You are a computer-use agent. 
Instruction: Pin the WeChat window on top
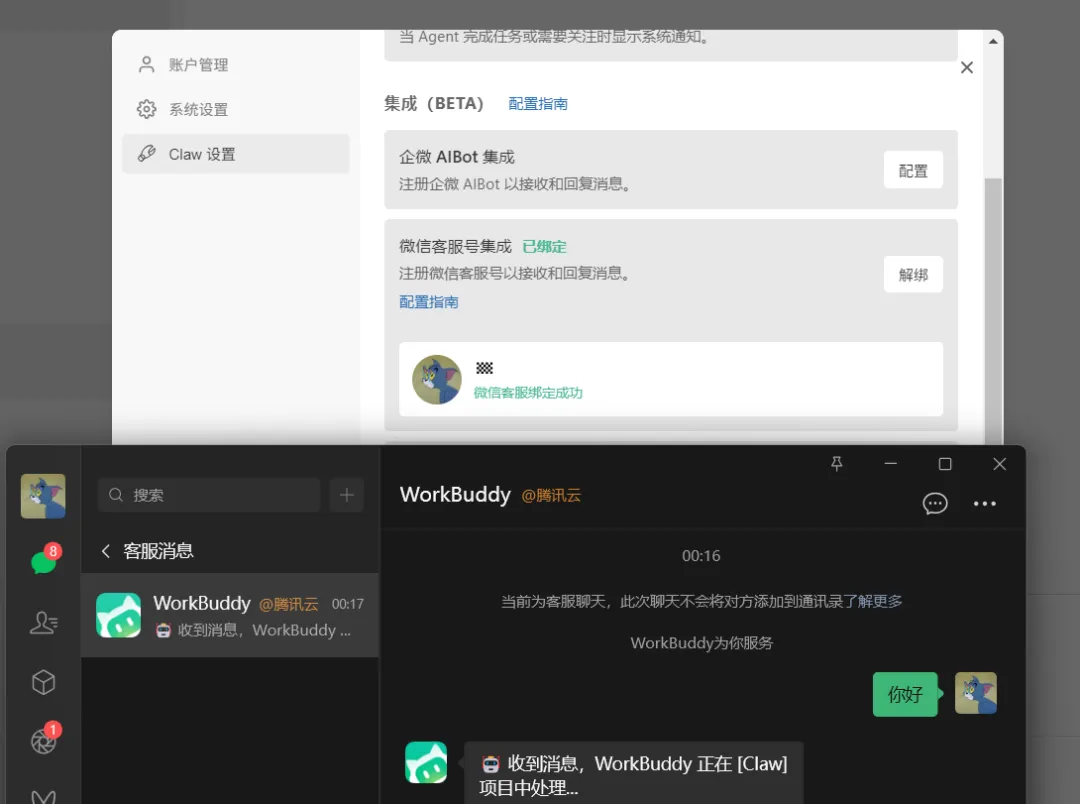click(x=836, y=464)
